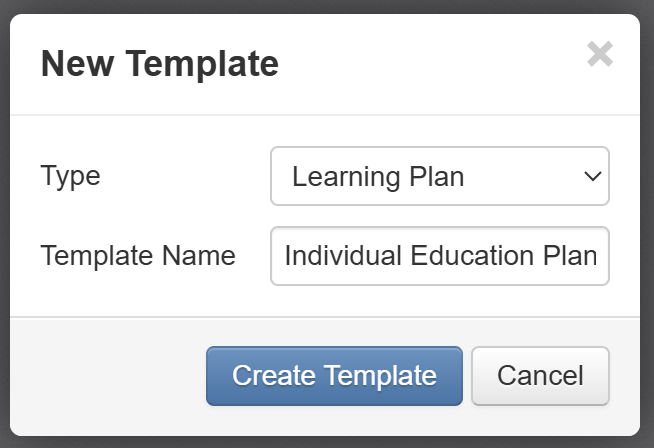
Task: Open the Type dropdown
Action: 439,177
